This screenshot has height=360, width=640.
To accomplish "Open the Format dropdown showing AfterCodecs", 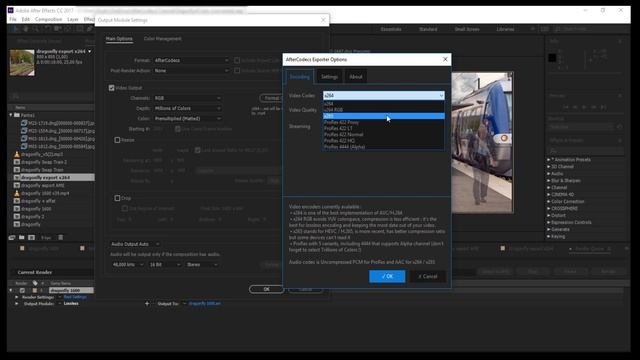I will pos(191,60).
